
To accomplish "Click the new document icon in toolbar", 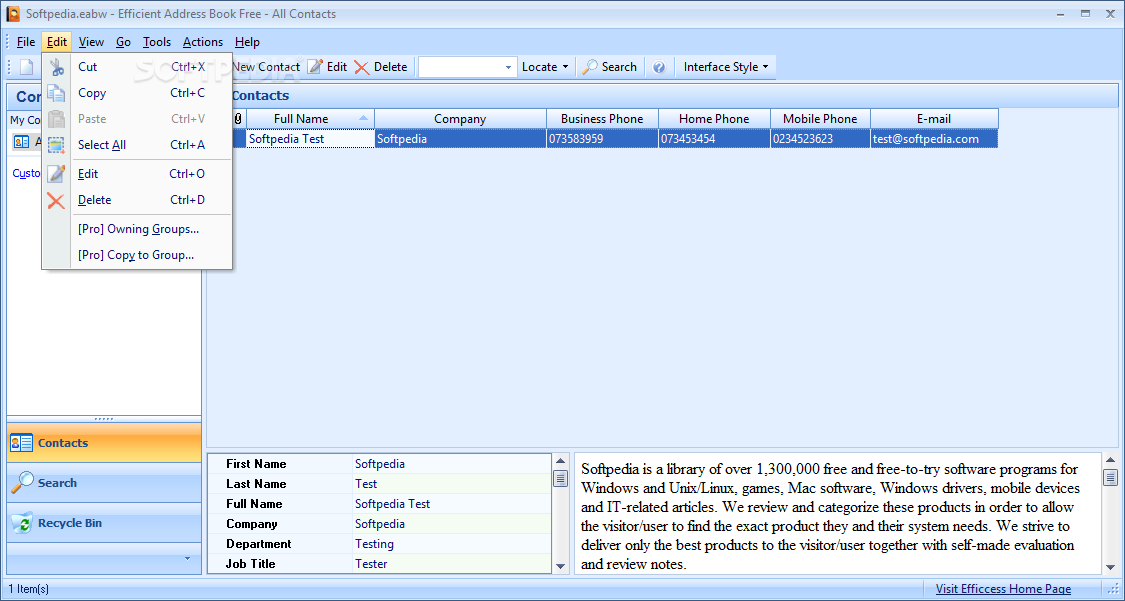I will point(27,67).
